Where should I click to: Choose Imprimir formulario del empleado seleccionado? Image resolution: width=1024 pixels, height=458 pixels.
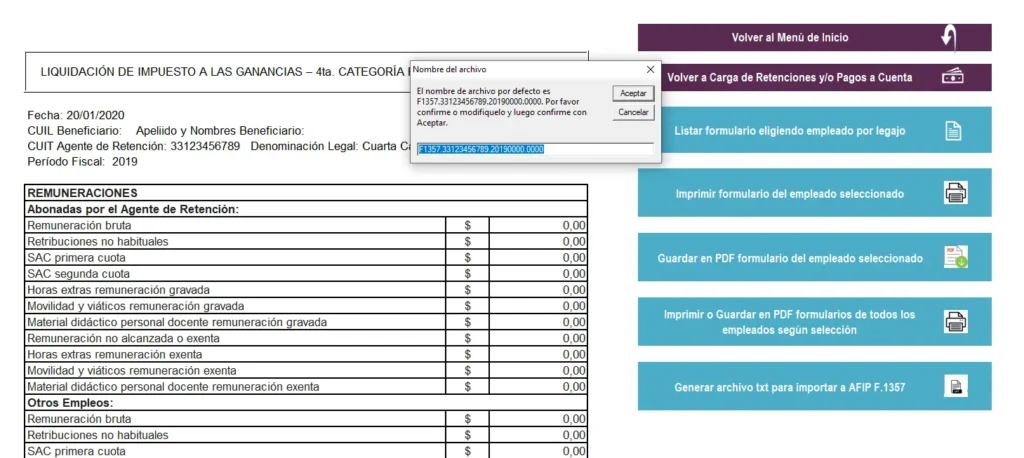pyautogui.click(x=814, y=193)
